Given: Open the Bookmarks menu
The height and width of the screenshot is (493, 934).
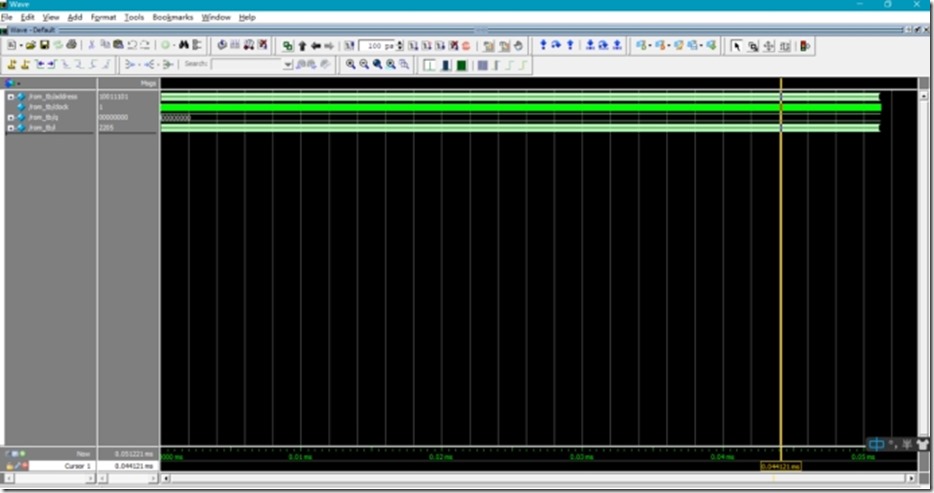Looking at the screenshot, I should pyautogui.click(x=173, y=17).
